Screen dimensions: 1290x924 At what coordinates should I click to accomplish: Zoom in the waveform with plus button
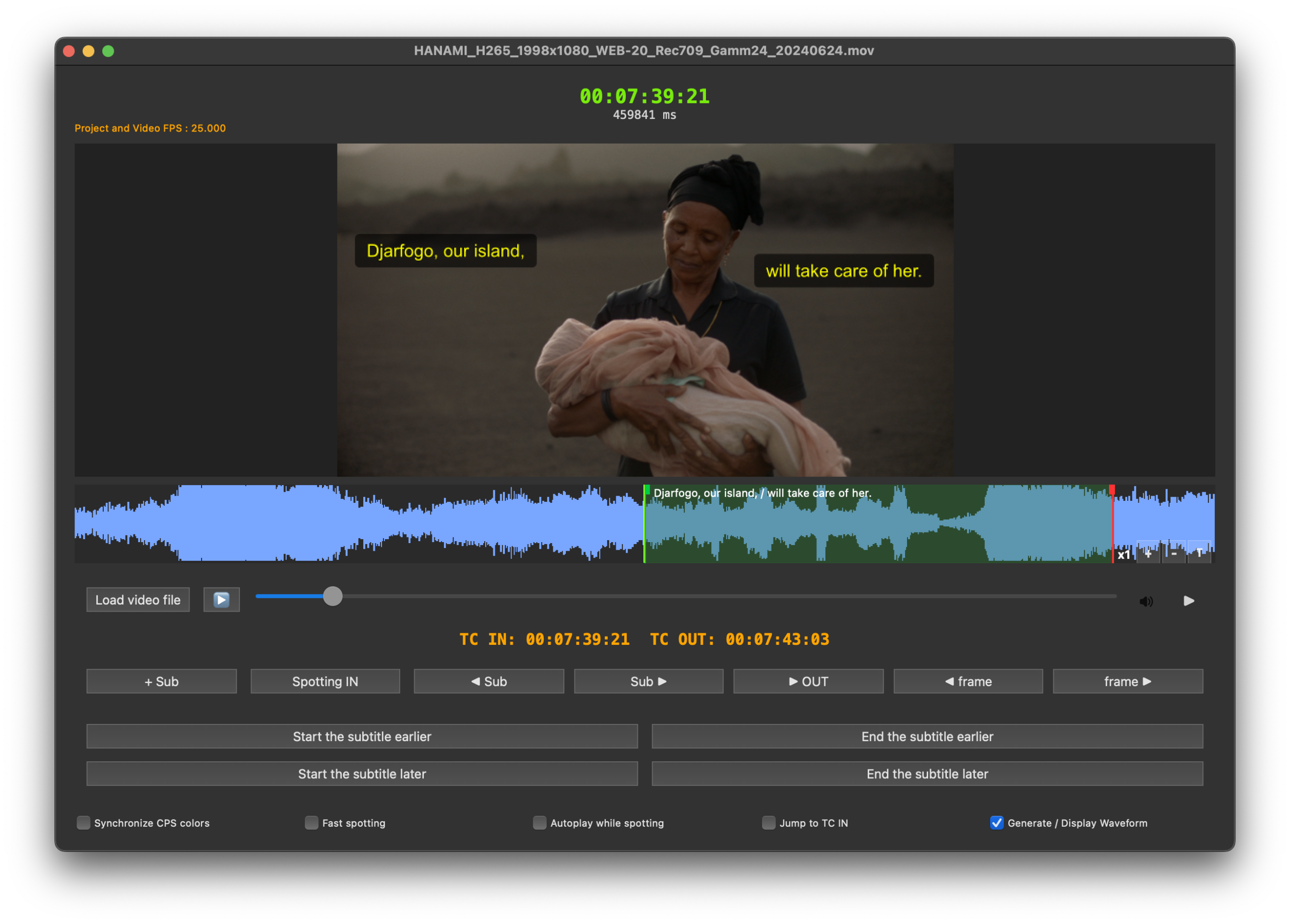(x=1148, y=553)
